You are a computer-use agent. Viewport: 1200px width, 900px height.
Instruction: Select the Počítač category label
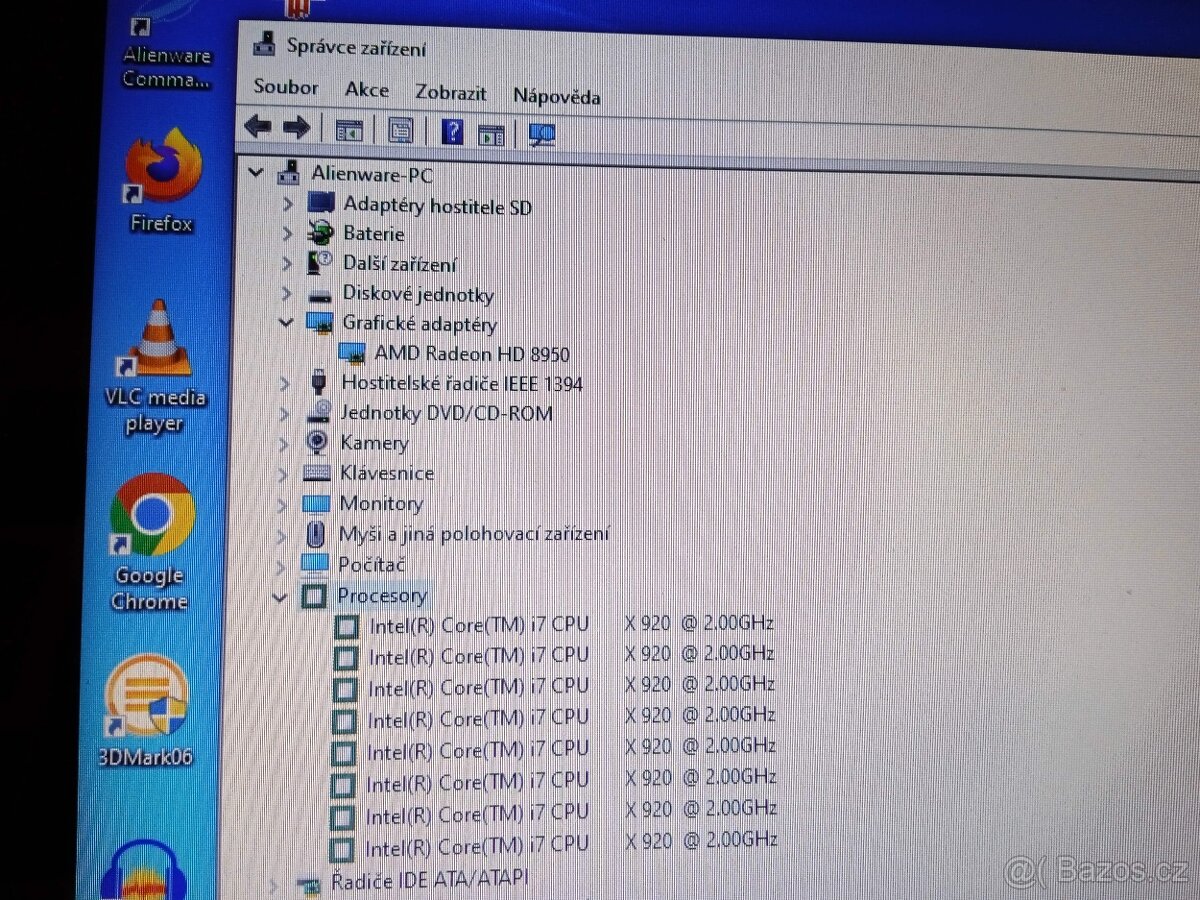pyautogui.click(x=371, y=564)
